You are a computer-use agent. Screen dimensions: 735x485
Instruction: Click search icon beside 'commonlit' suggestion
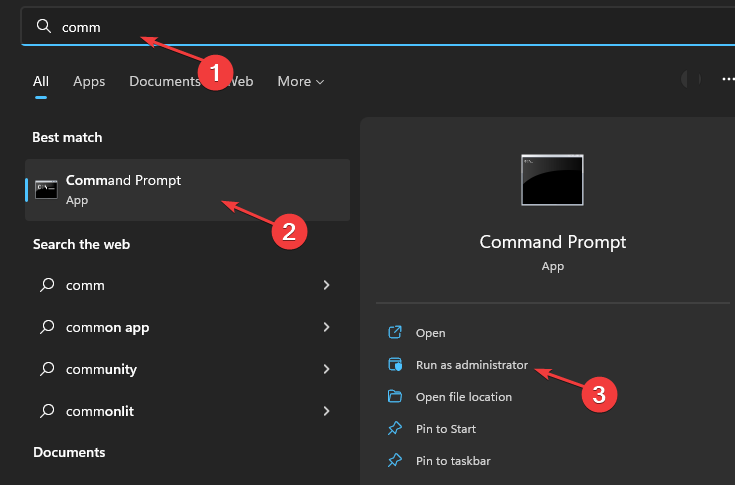(x=47, y=410)
